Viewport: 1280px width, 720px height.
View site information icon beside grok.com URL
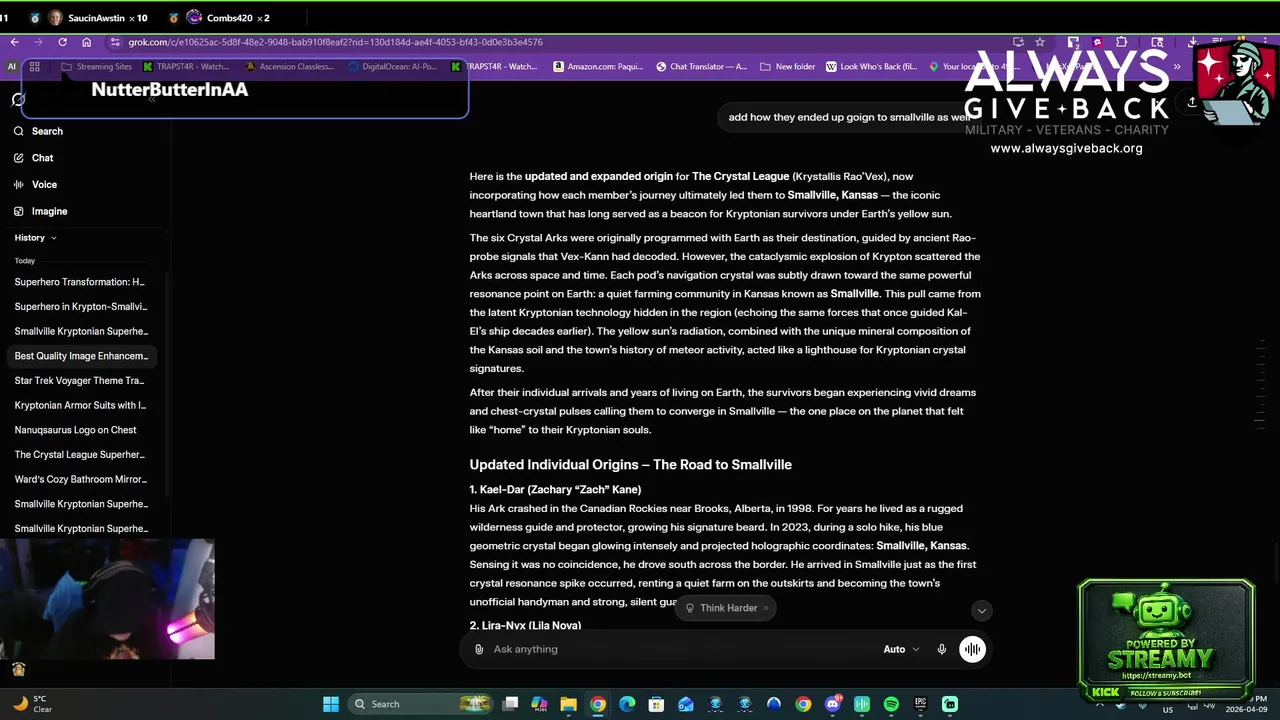(x=115, y=42)
